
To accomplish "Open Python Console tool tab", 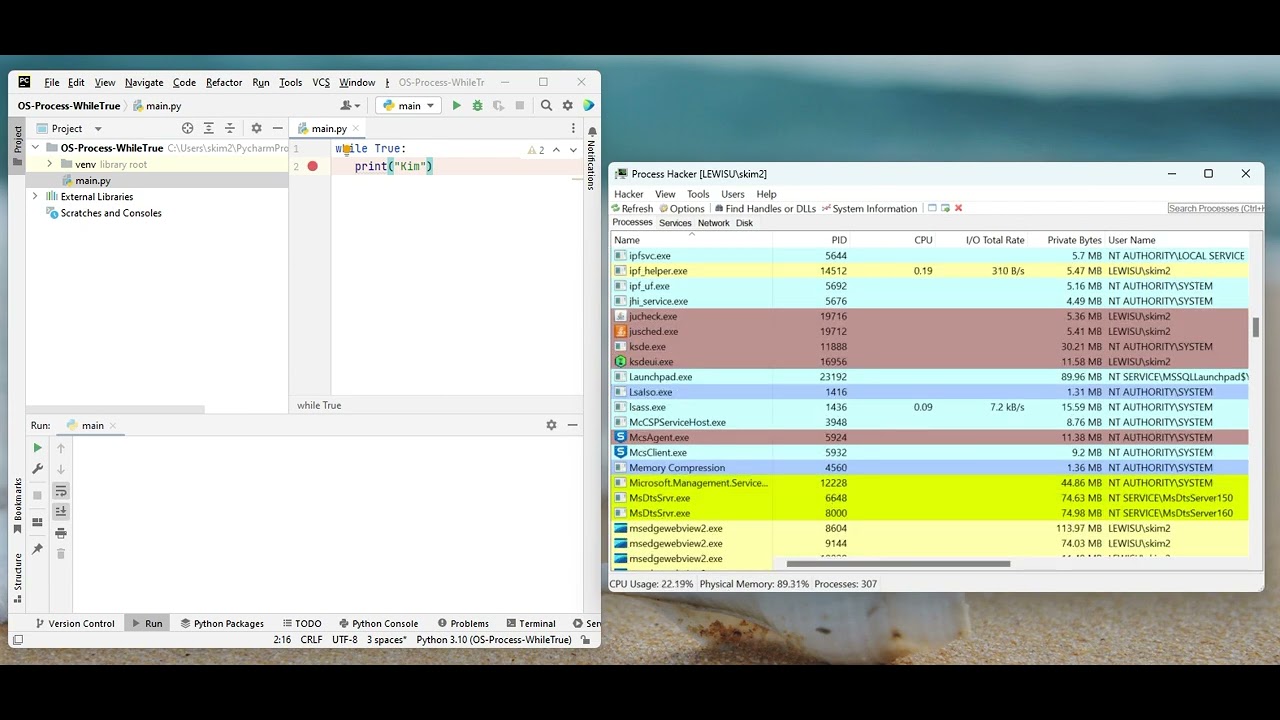I will [x=378, y=623].
